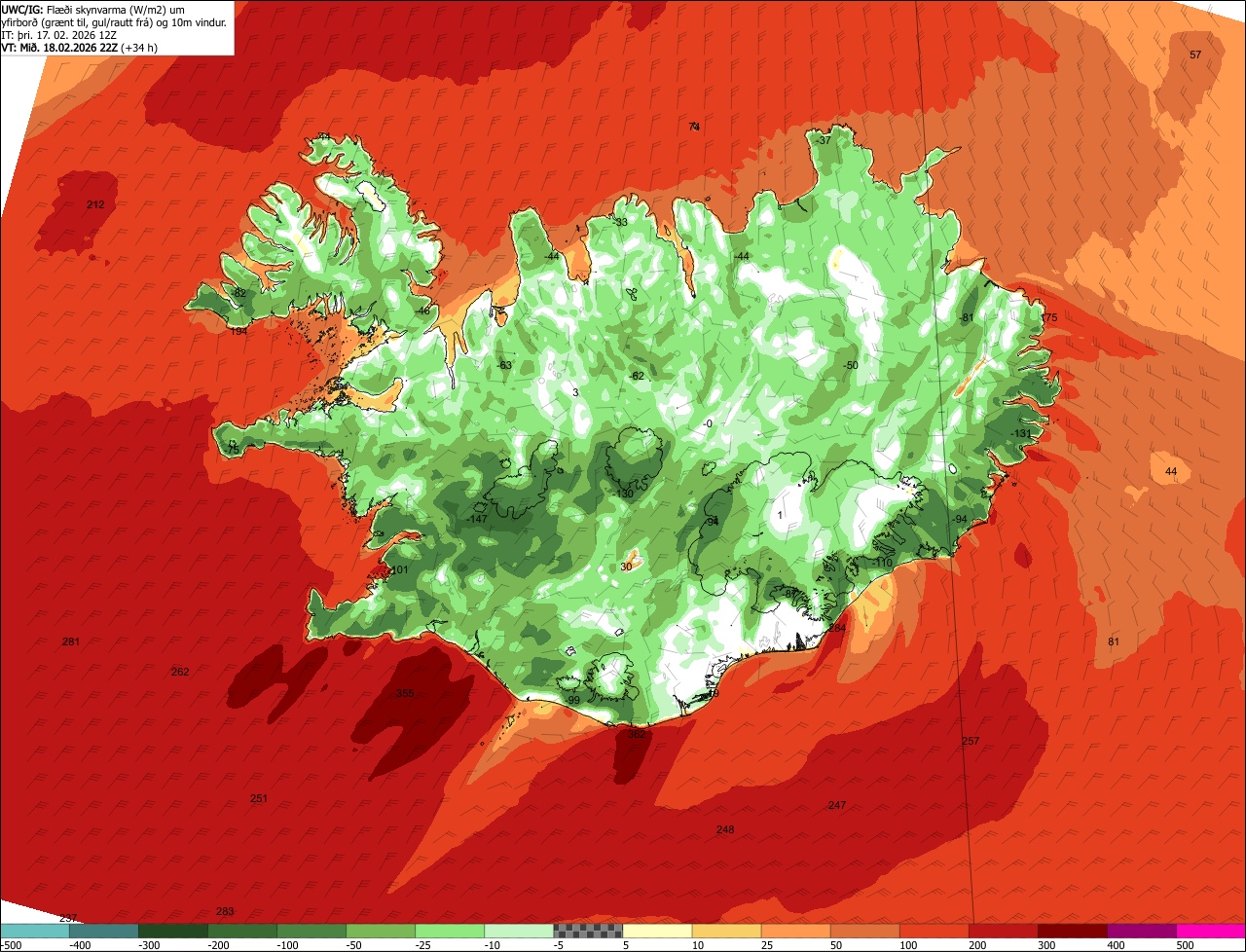Click the map value '262'

coord(180,672)
